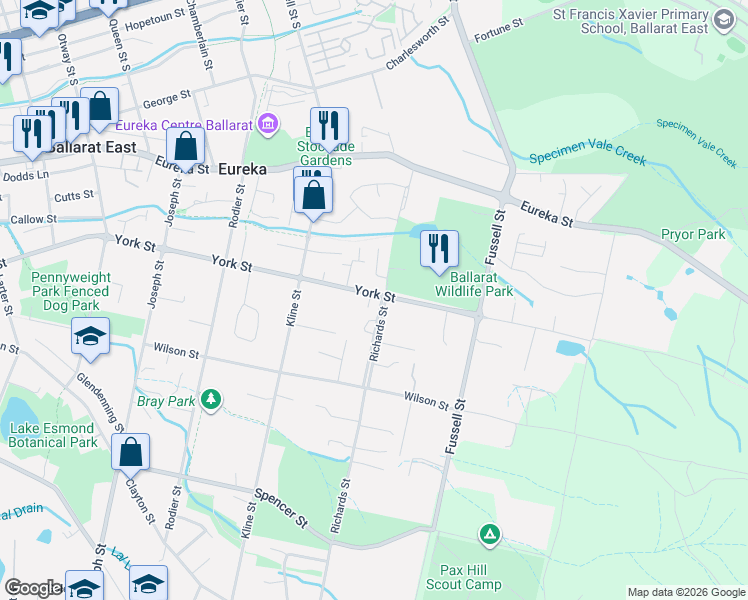
Task: Click the Lake Esmond Botanical Park label
Action: pos(52,435)
